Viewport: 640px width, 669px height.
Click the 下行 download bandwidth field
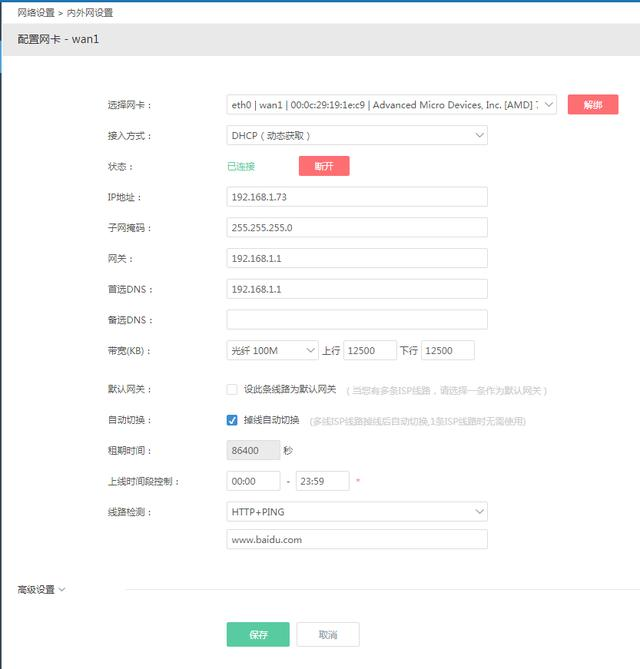pyautogui.click(x=447, y=351)
